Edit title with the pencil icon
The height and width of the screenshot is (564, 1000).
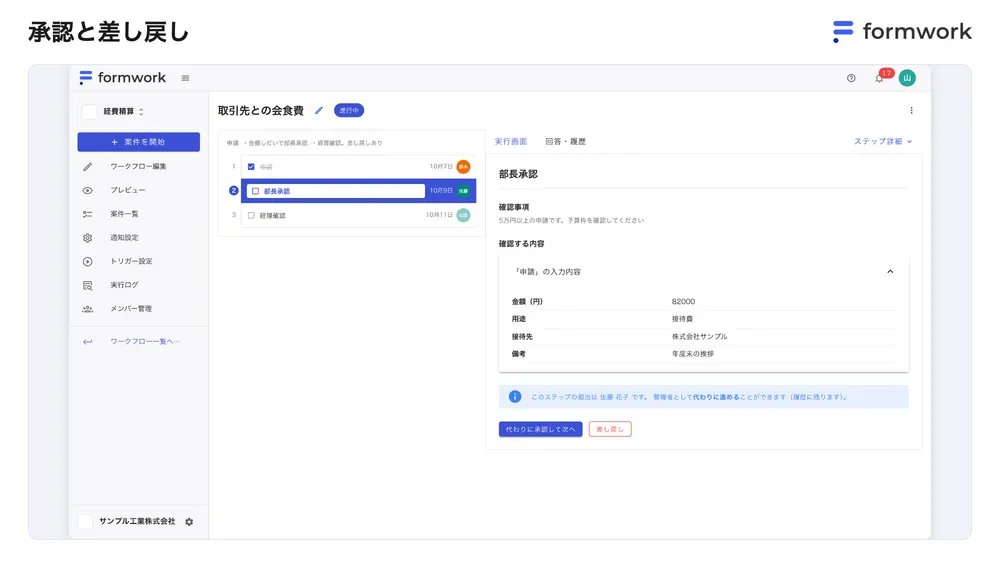tap(319, 110)
